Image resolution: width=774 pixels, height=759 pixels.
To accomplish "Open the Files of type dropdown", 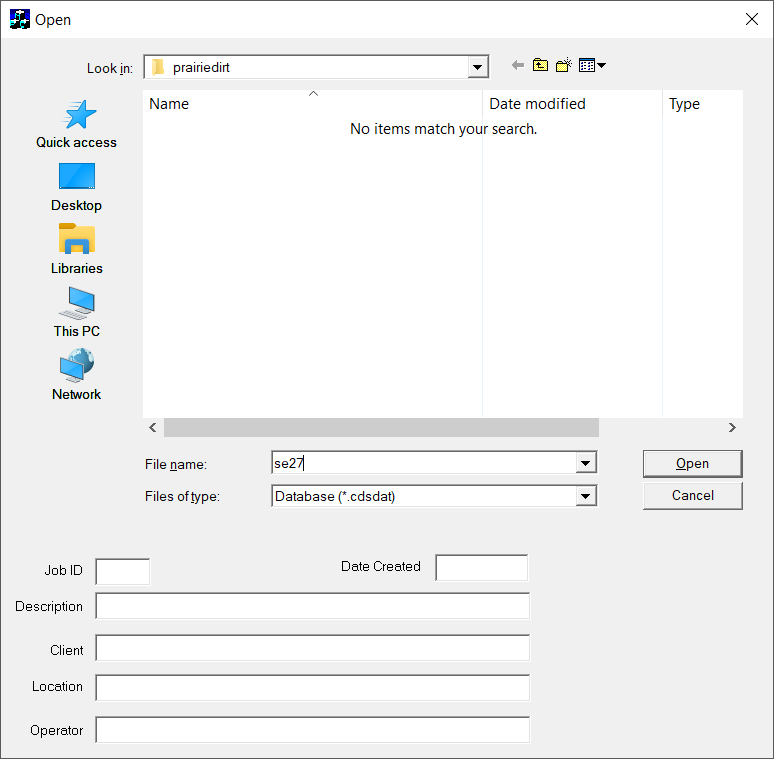I will click(x=586, y=496).
